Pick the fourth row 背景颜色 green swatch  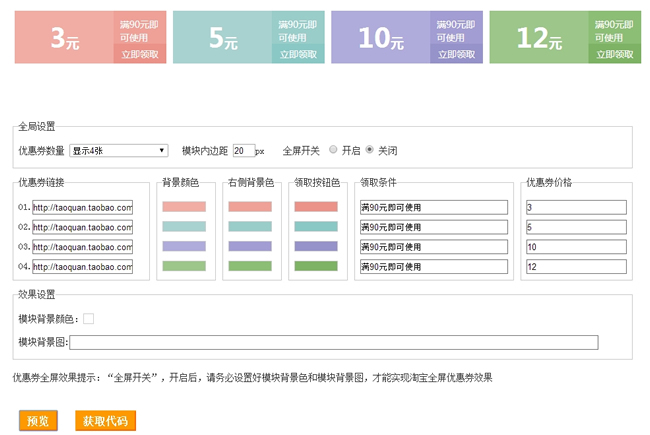pos(184,266)
